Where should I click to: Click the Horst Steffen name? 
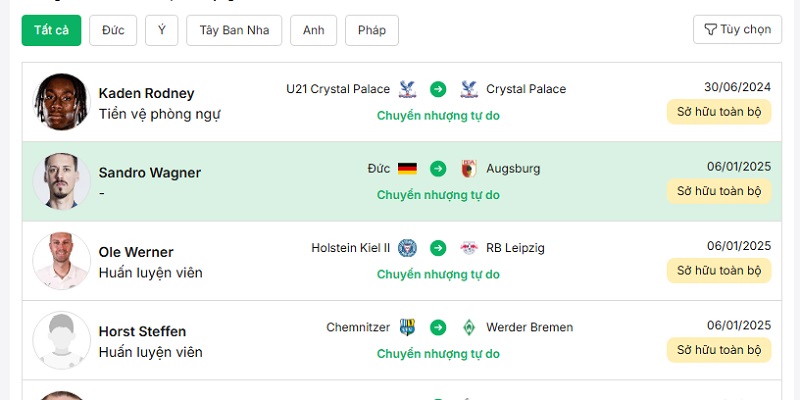click(x=142, y=331)
